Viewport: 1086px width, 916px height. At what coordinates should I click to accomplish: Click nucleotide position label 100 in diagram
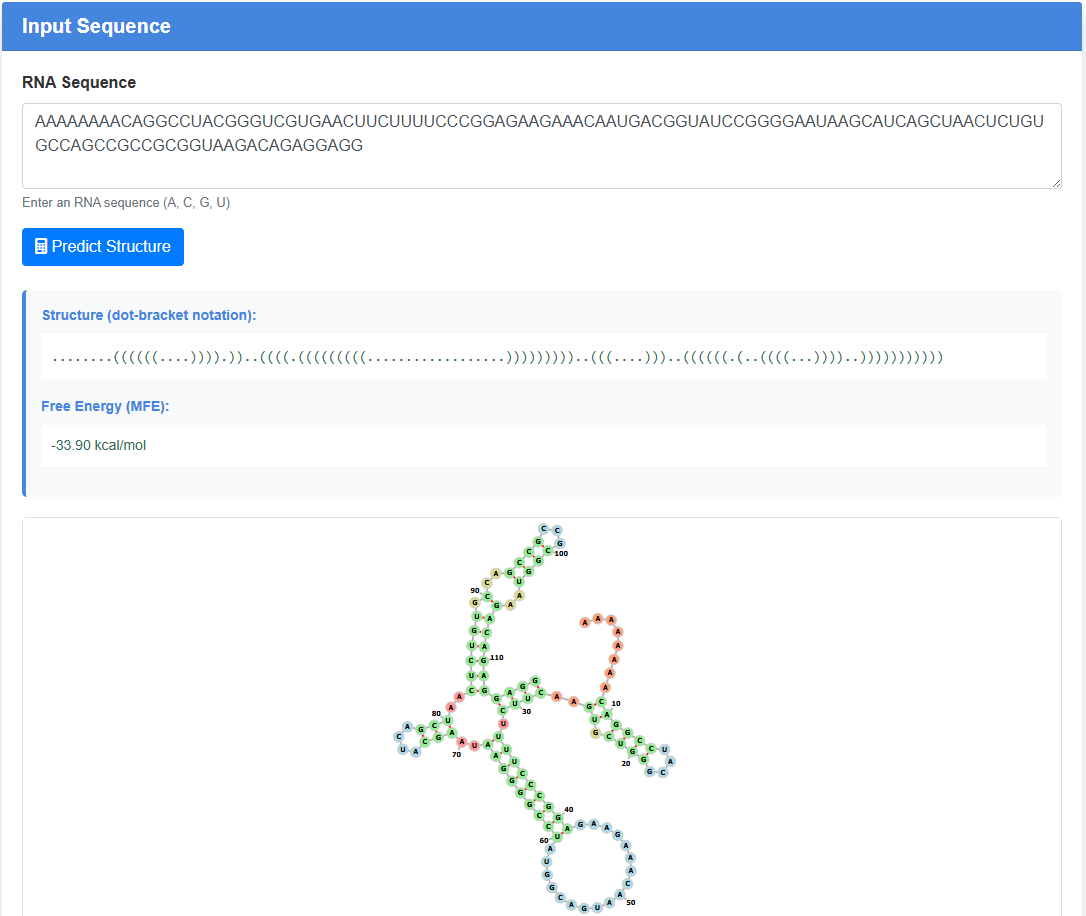561,553
